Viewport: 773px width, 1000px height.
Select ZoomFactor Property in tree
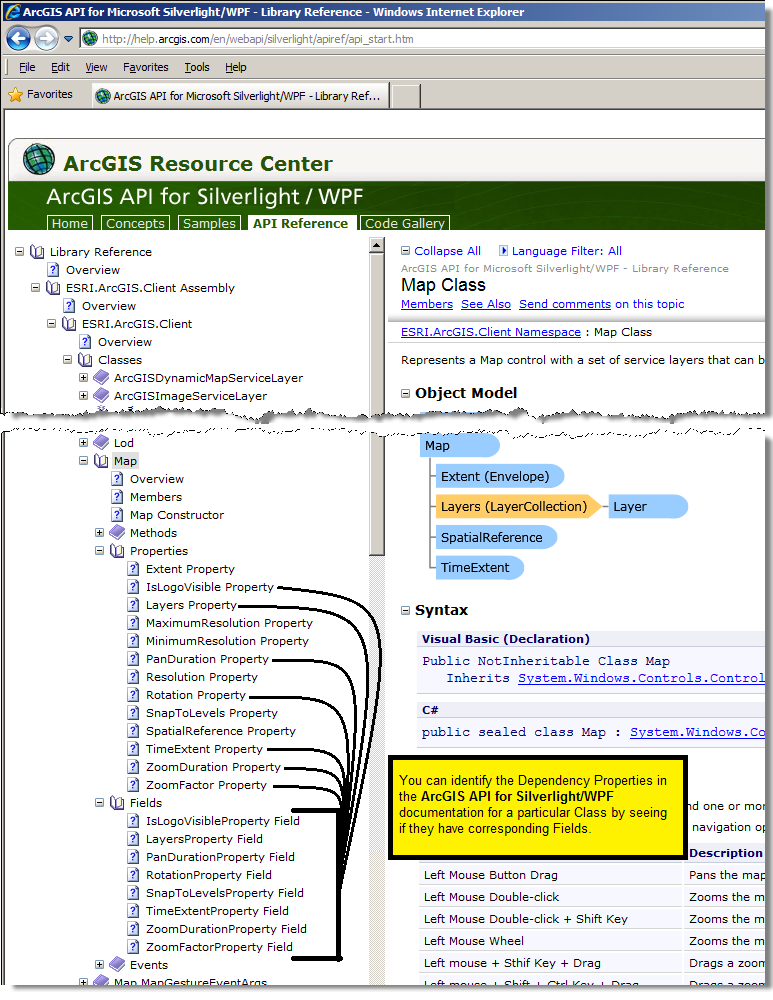206,785
